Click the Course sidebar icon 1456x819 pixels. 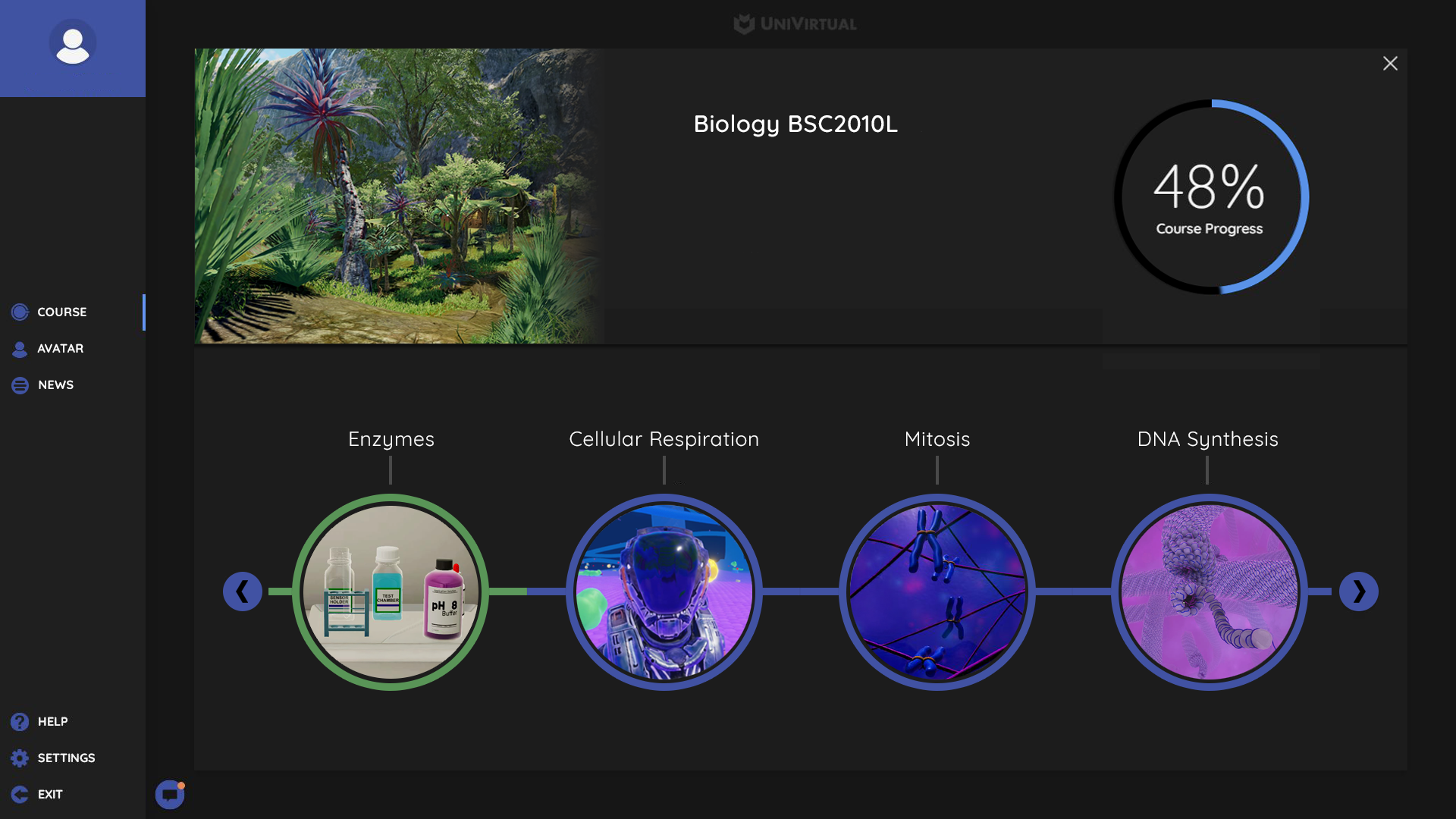pos(20,312)
